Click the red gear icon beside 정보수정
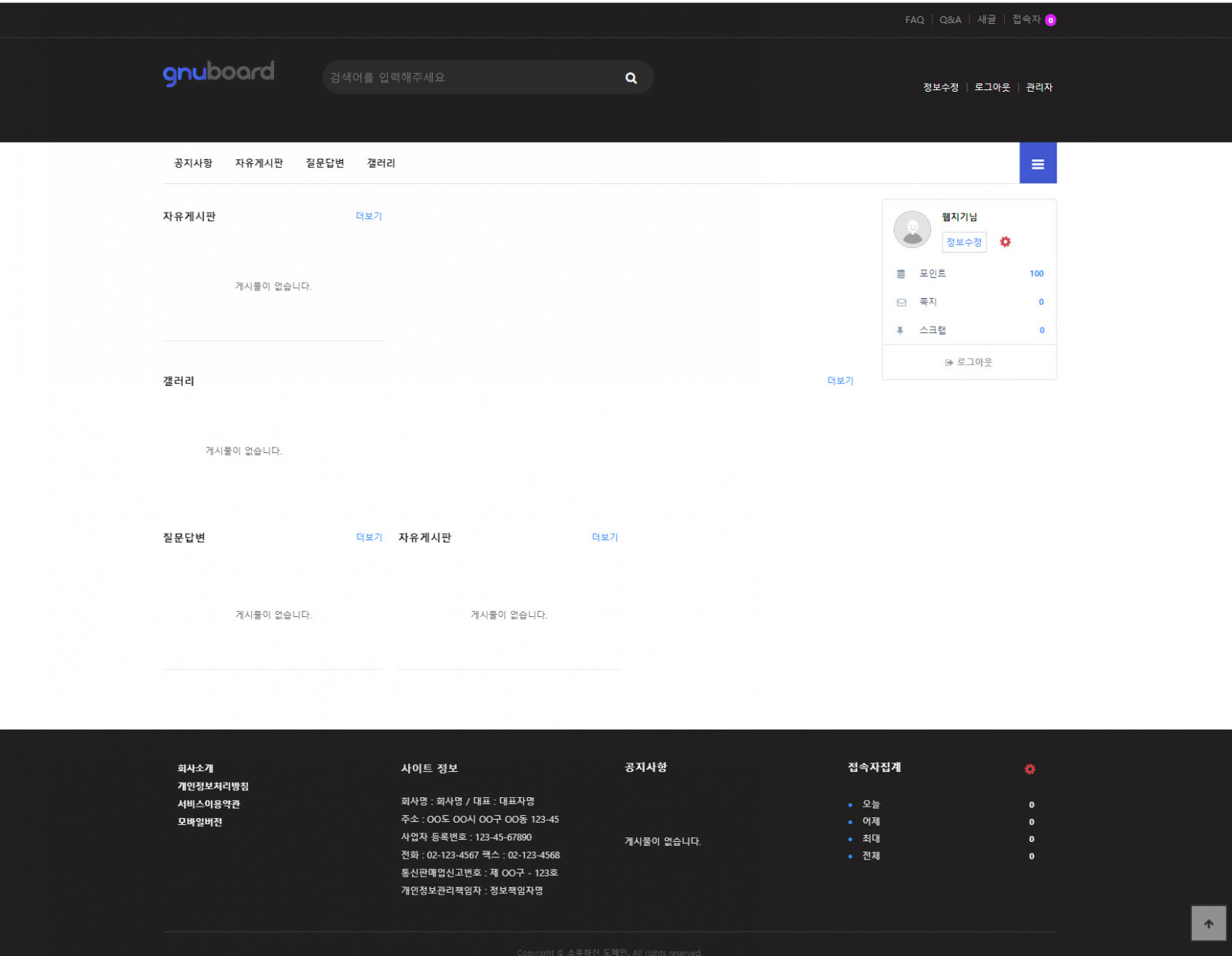Viewport: 1232px width, 956px height. tap(1005, 242)
